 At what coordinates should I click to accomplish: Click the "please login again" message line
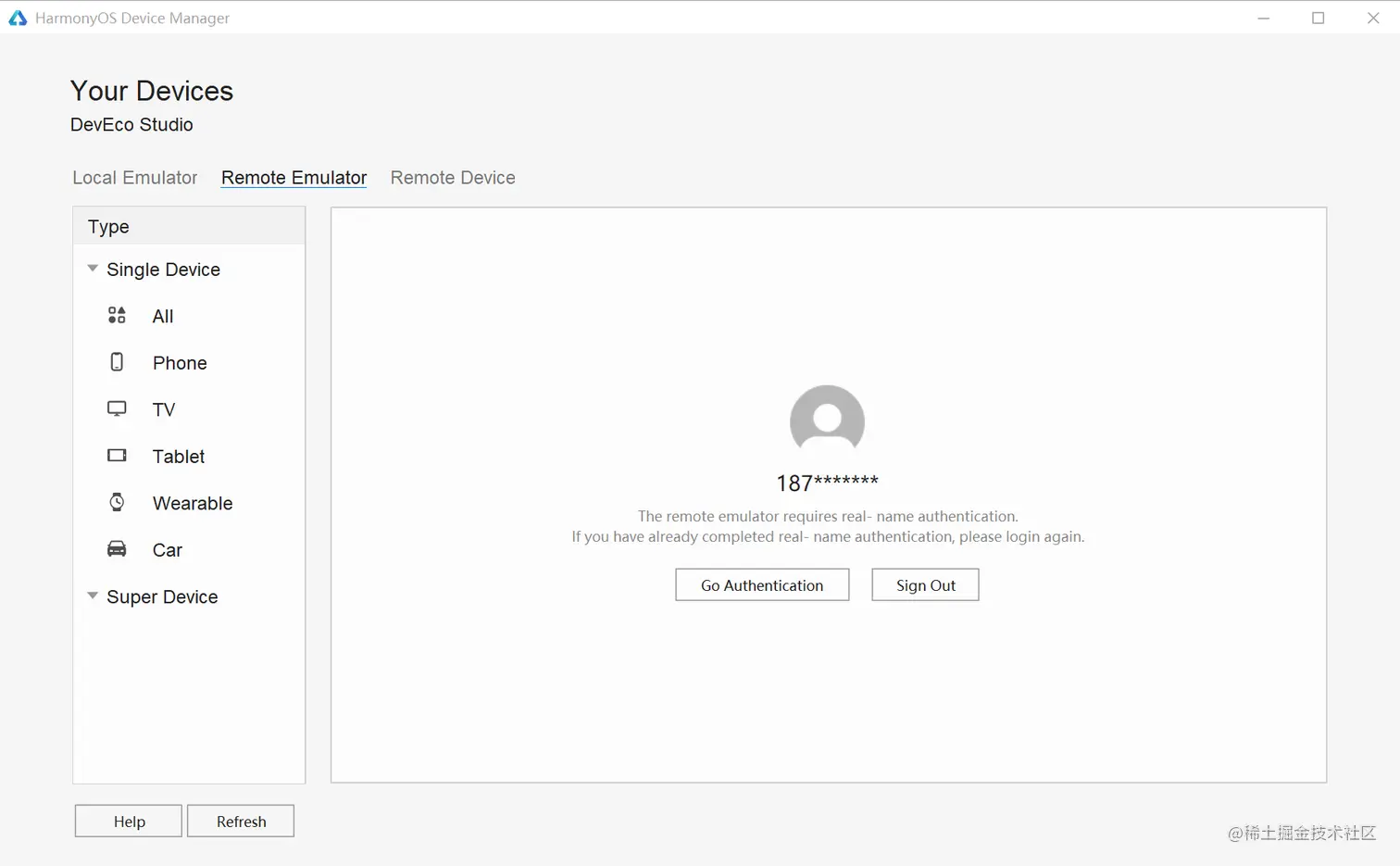pos(828,536)
